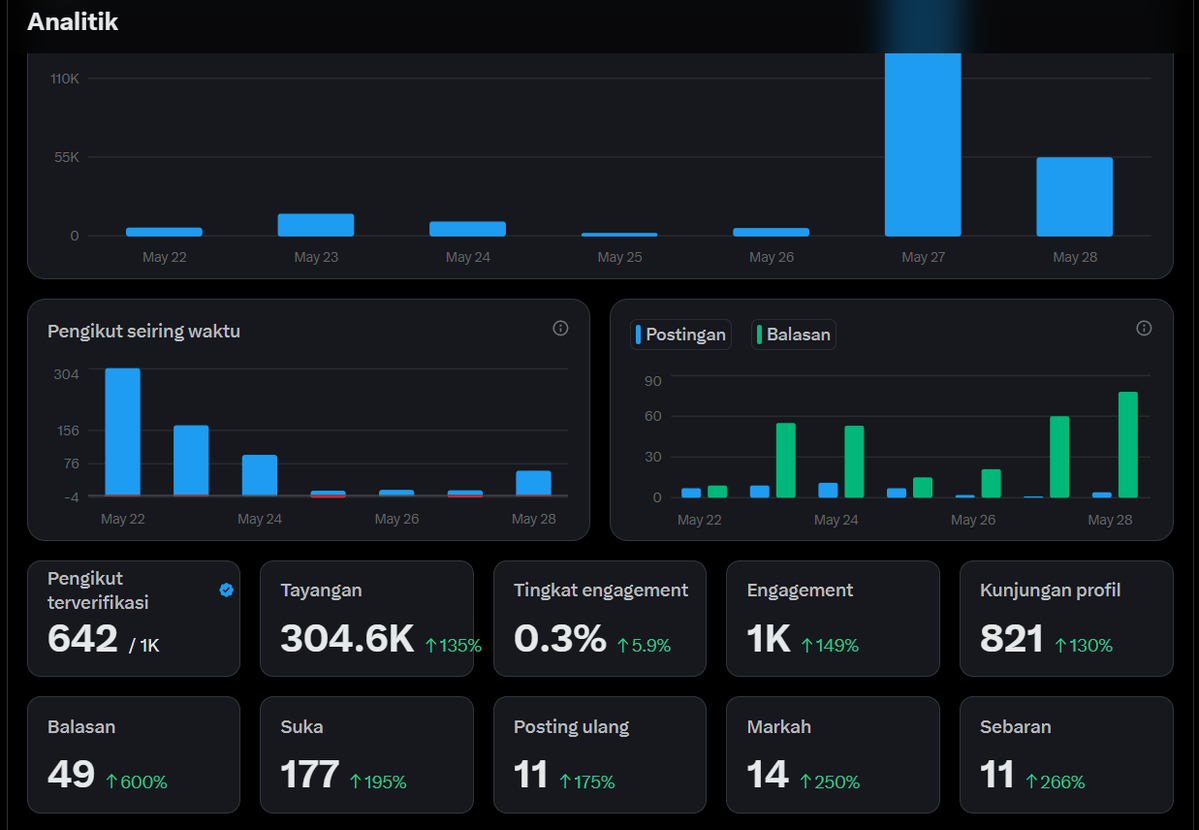Select the Sebaran metric card

pos(1067,755)
